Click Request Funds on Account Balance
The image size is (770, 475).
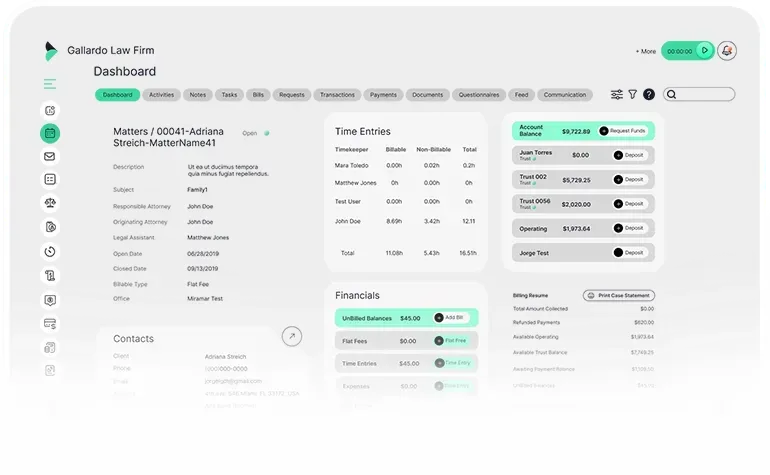(623, 131)
